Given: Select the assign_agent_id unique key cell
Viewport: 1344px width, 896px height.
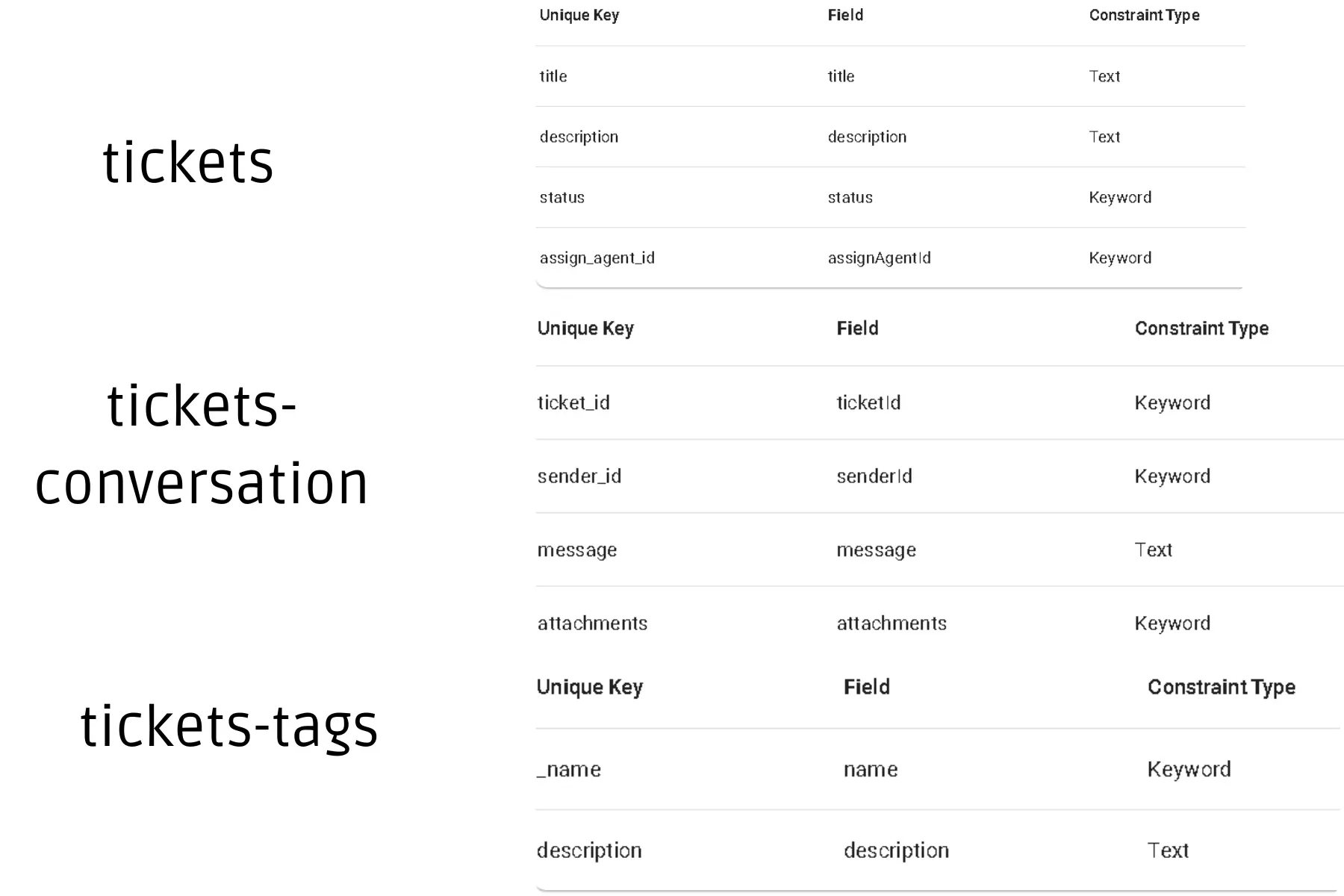Looking at the screenshot, I should (x=597, y=258).
